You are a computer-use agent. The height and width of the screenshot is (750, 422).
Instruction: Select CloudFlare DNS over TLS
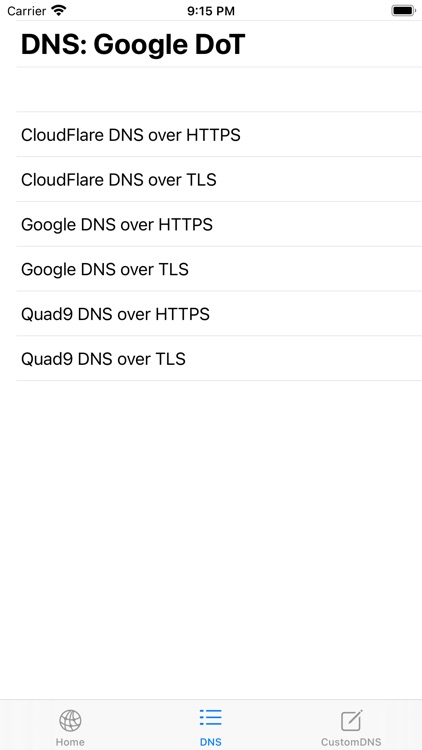tap(219, 179)
